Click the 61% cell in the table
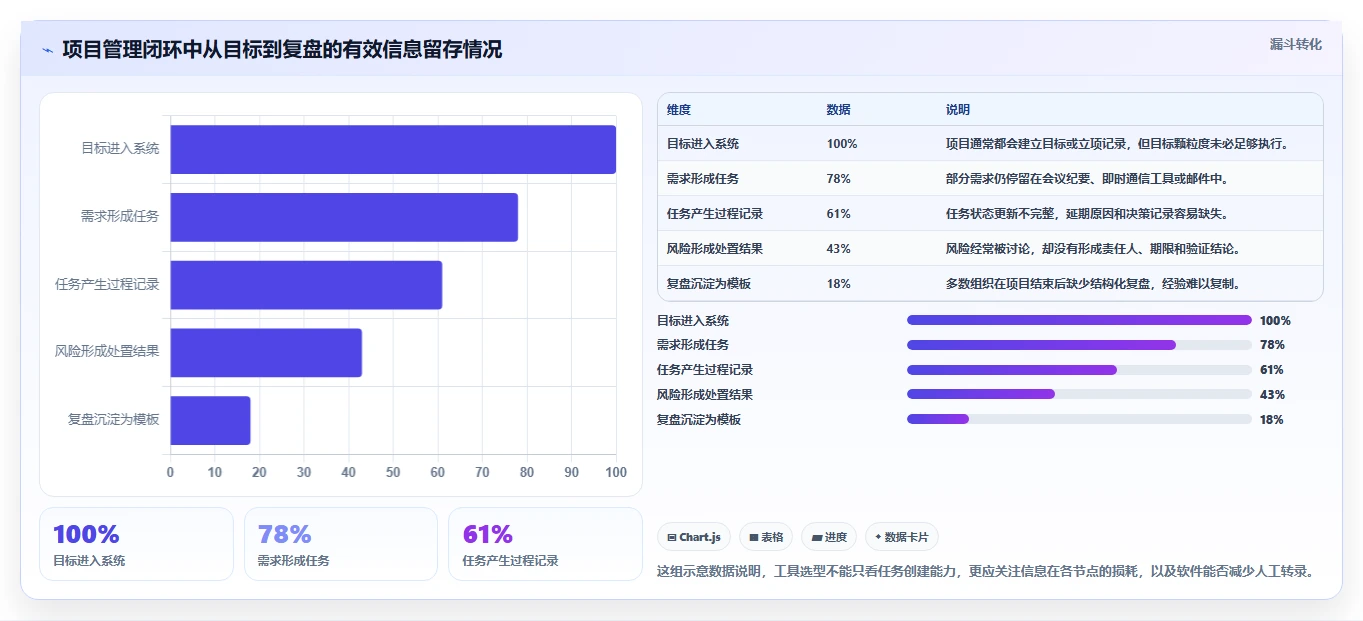1363x621 pixels. [x=839, y=214]
